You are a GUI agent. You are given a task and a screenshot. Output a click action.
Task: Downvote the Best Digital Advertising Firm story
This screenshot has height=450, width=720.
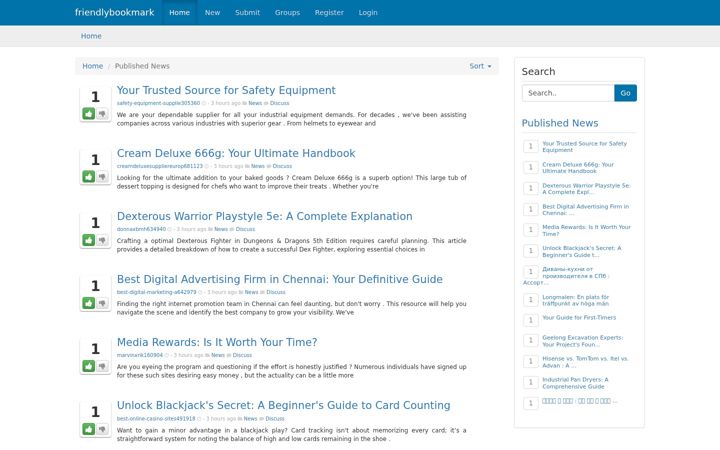point(102,303)
